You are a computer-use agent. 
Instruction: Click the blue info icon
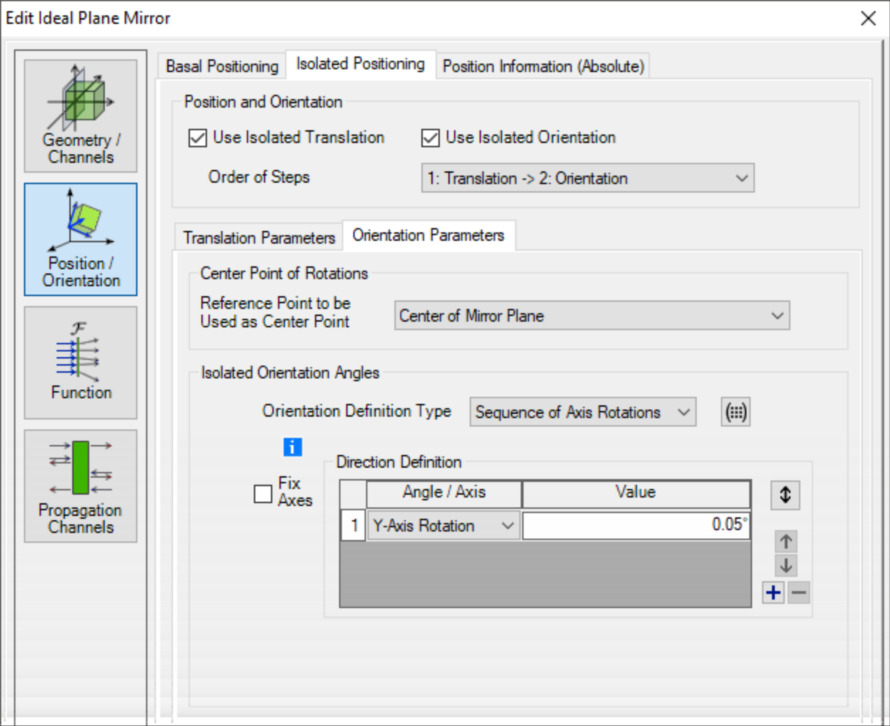(292, 447)
